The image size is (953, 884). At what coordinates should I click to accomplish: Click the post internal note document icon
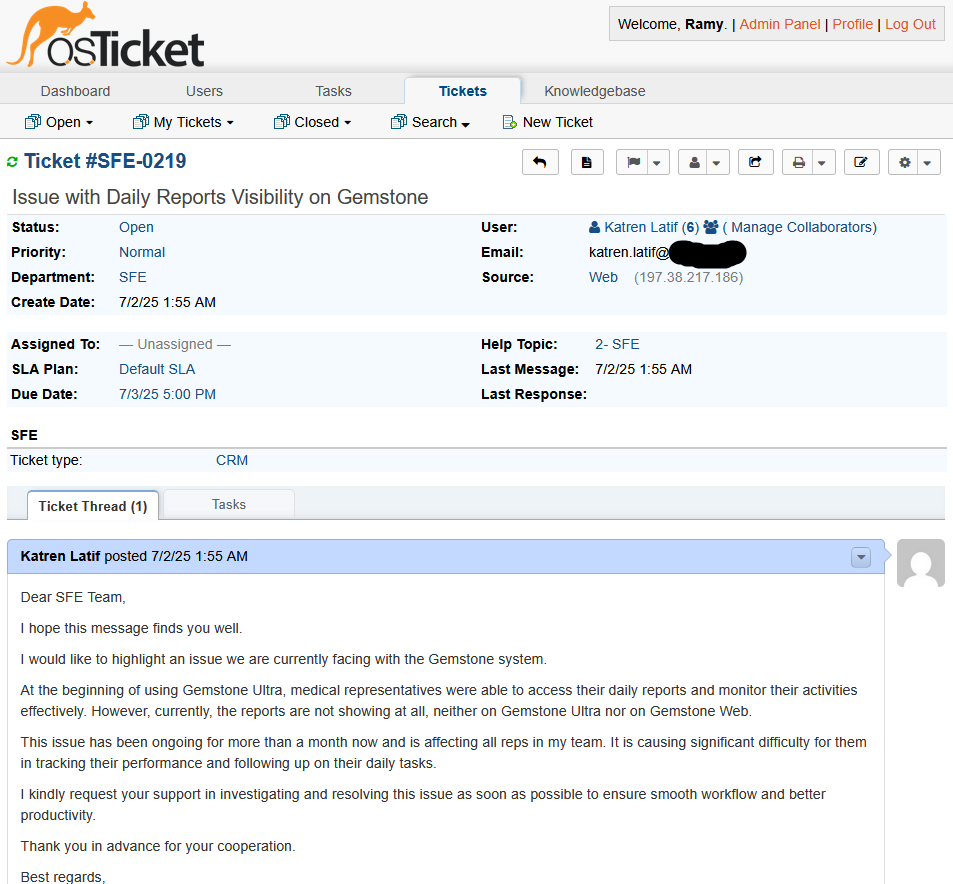pos(587,162)
